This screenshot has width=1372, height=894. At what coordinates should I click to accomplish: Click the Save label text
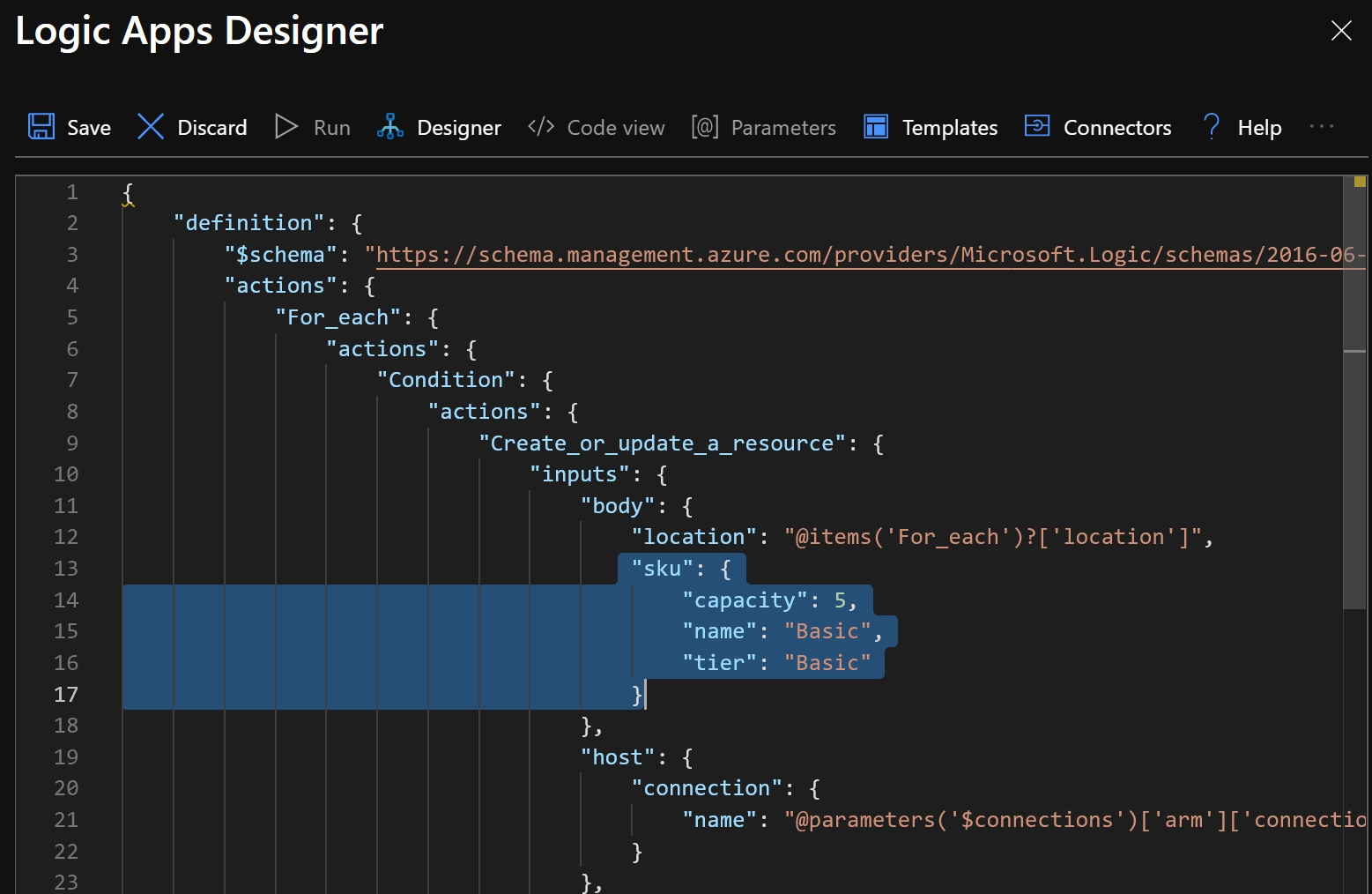point(88,126)
